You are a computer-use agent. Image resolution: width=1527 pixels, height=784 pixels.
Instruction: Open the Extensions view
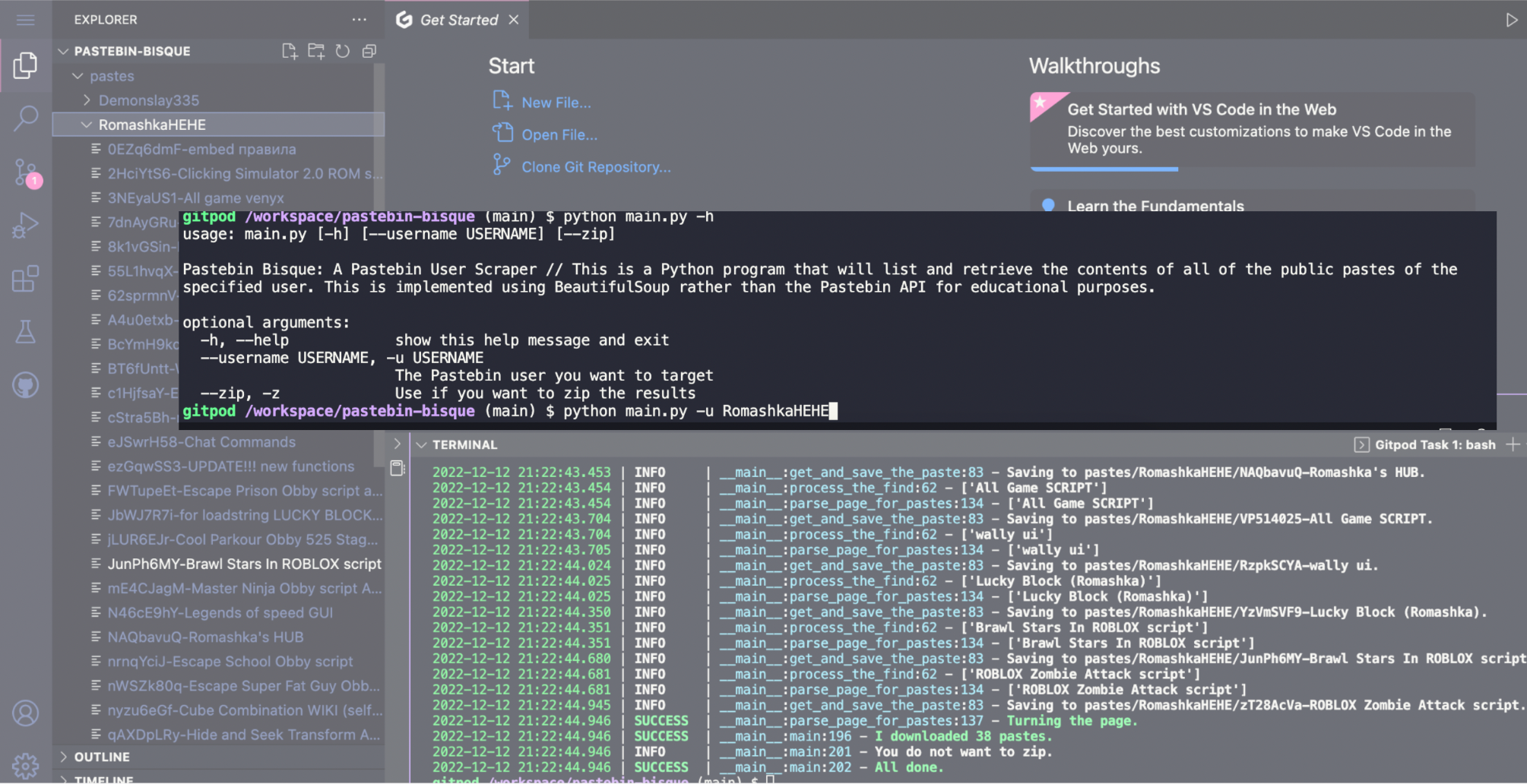point(25,279)
